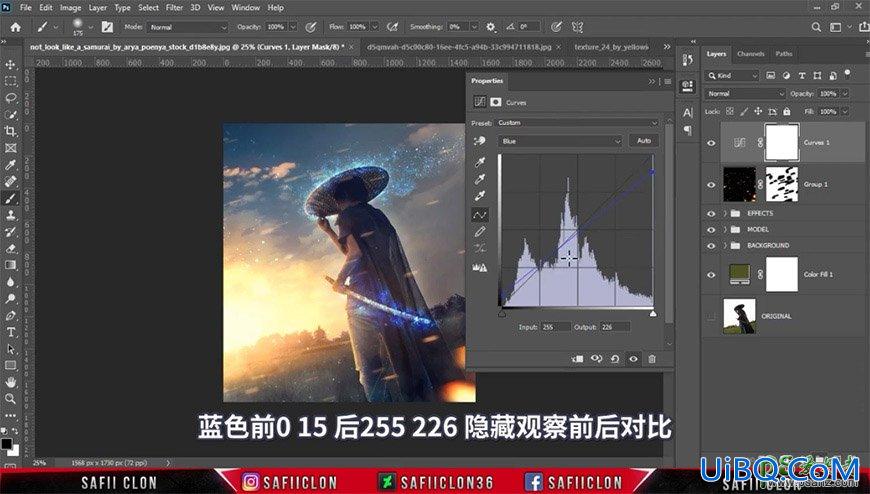This screenshot has width=870, height=494.
Task: Open the layer Kind filter dropdown
Action: pos(732,75)
